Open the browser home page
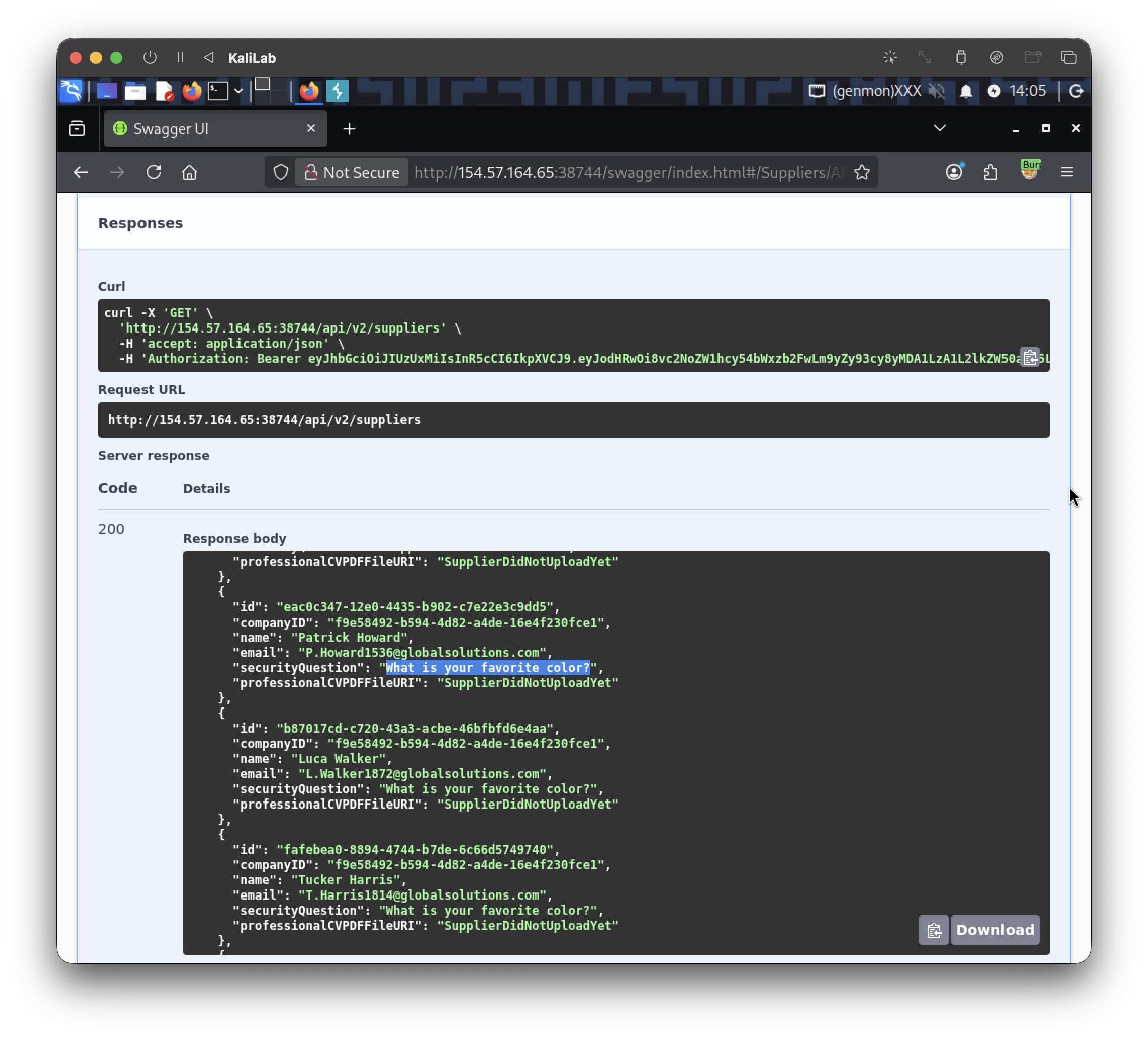The width and height of the screenshot is (1148, 1038). coord(189,172)
